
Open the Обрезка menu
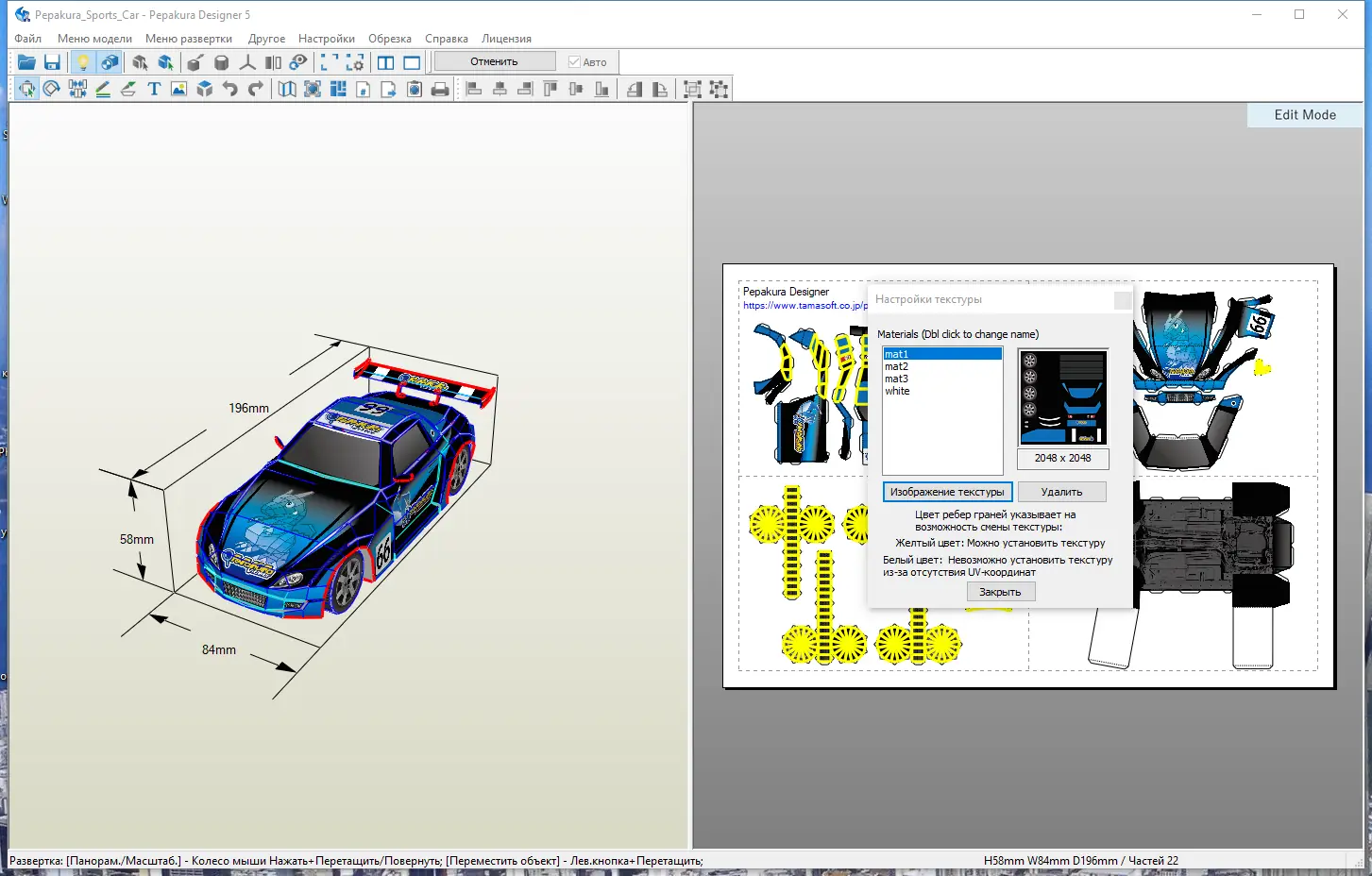(x=389, y=39)
